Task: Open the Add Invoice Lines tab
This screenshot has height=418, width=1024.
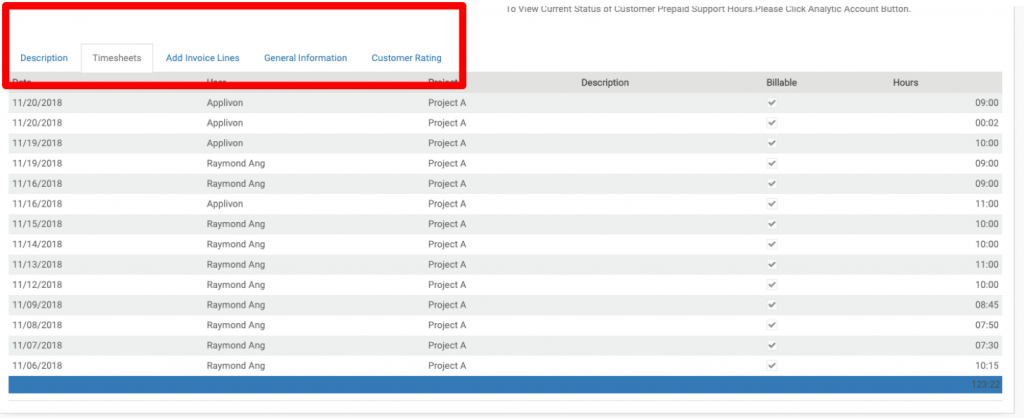Action: click(202, 58)
